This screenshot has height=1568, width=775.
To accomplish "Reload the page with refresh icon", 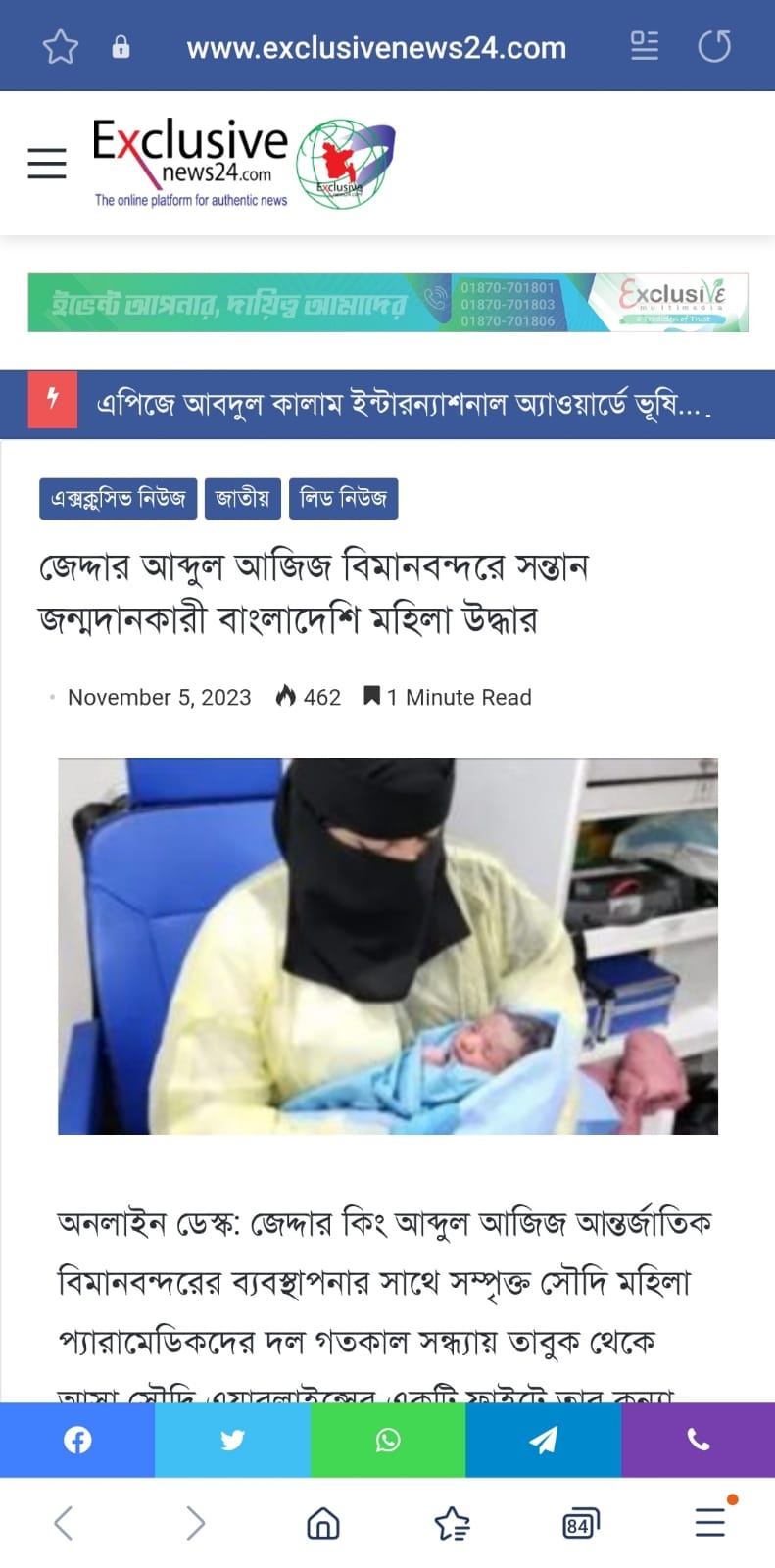I will (714, 46).
